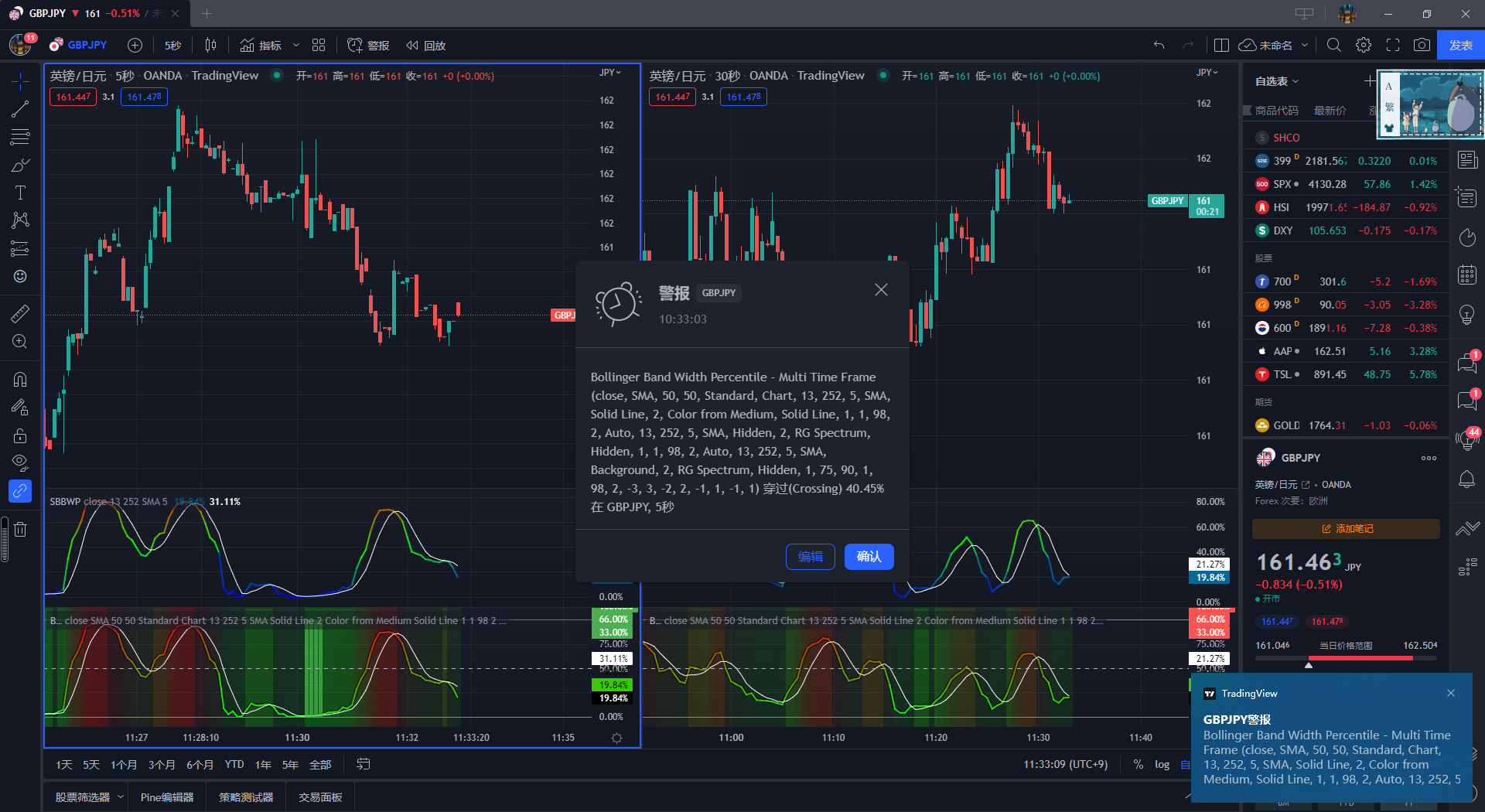Undo the last chart action
1485x812 pixels.
[1159, 46]
